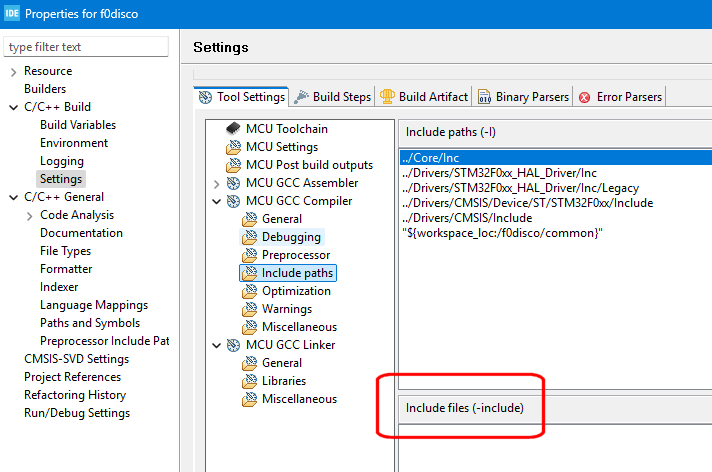
Task: Click the Error Parsers red icon
Action: [x=584, y=97]
